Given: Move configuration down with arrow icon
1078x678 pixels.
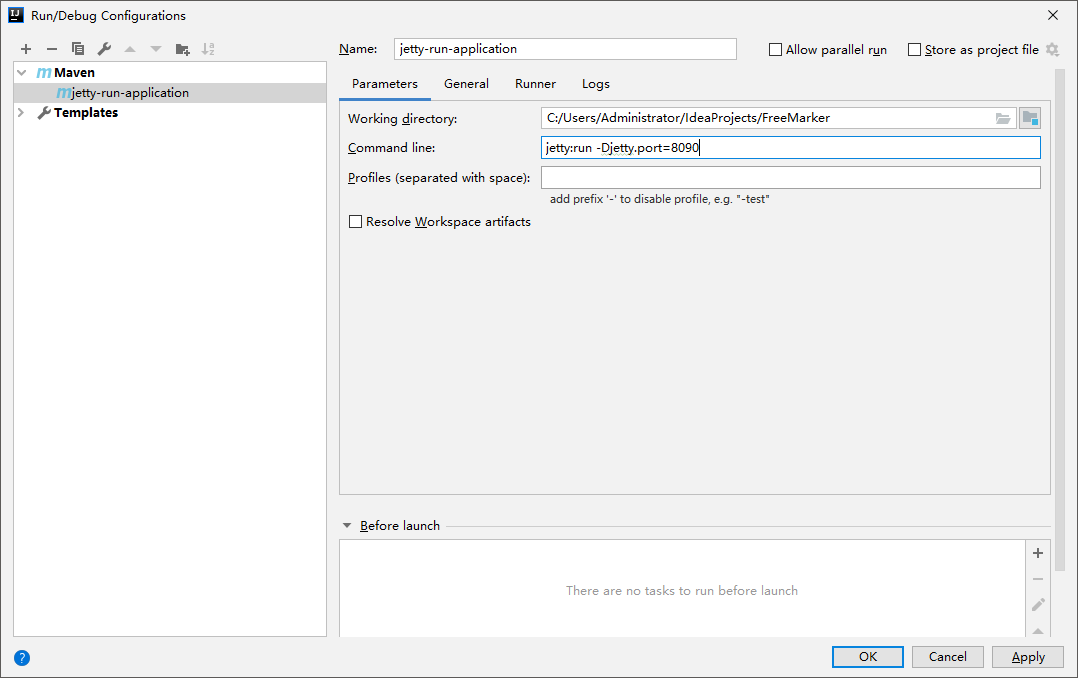Looking at the screenshot, I should point(156,49).
